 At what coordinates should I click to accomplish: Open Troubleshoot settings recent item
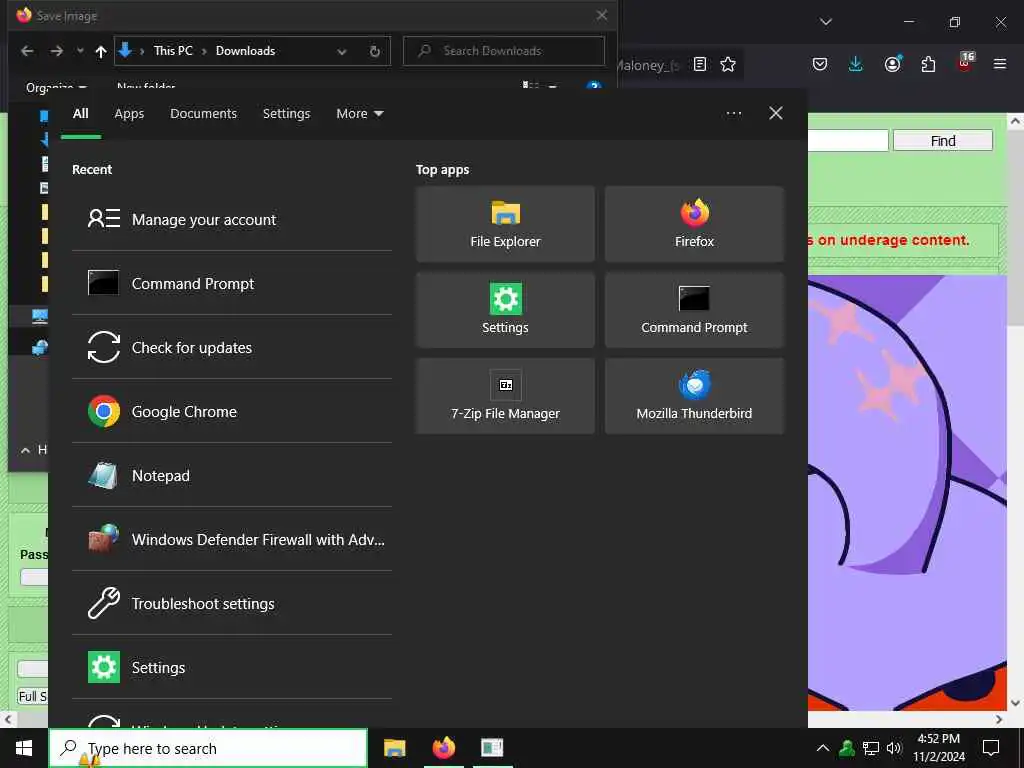point(232,603)
